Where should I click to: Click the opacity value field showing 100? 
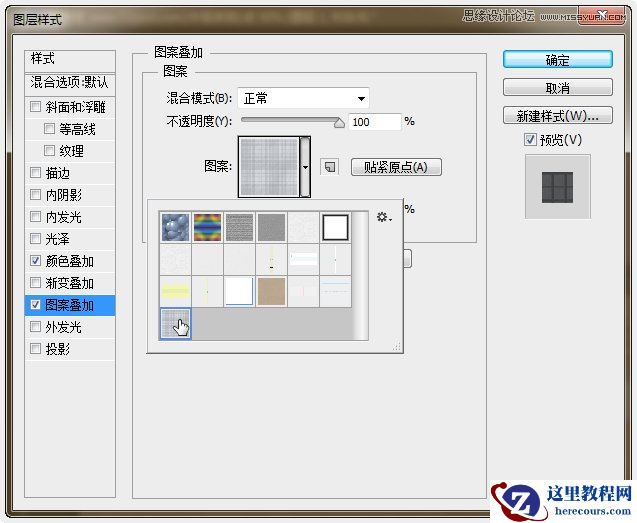(x=375, y=122)
